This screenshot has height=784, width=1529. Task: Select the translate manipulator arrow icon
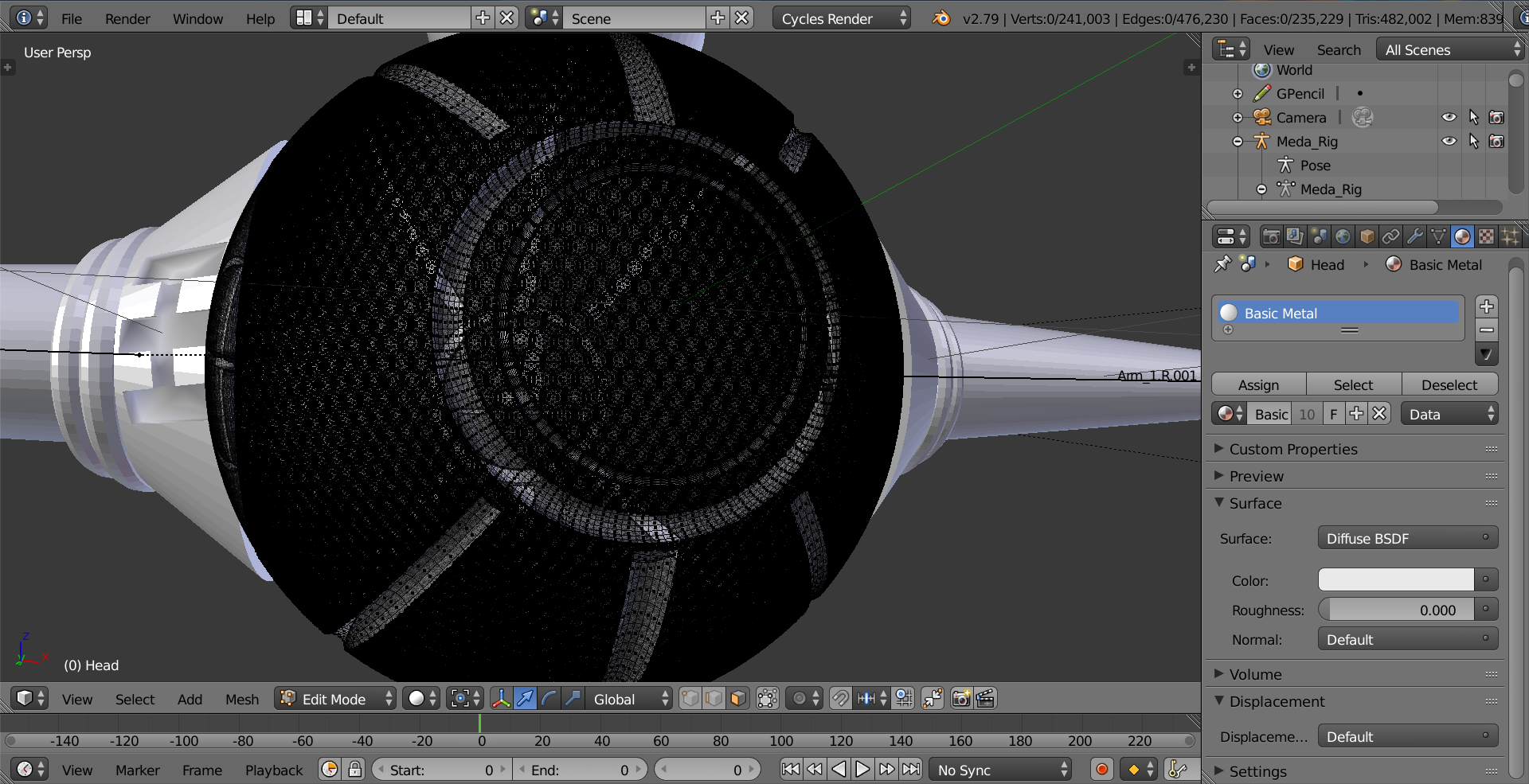pyautogui.click(x=525, y=699)
